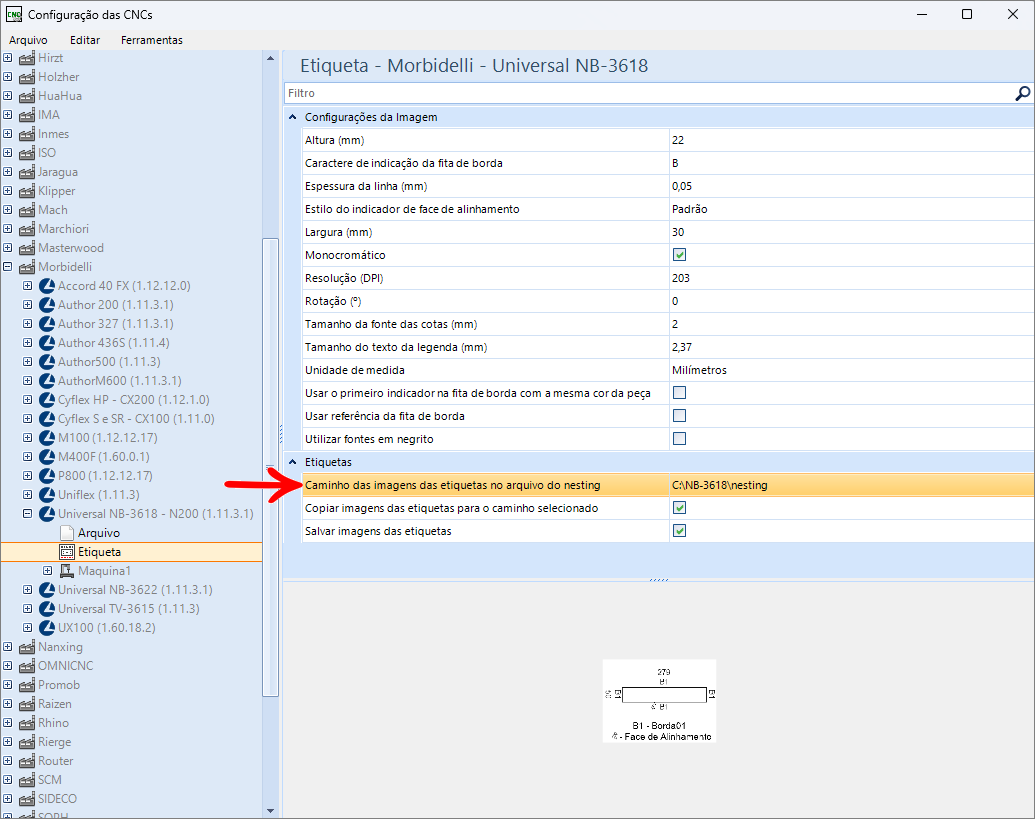This screenshot has height=819, width=1035.
Task: Click the Uniflex machine icon
Action: pyautogui.click(x=47, y=496)
